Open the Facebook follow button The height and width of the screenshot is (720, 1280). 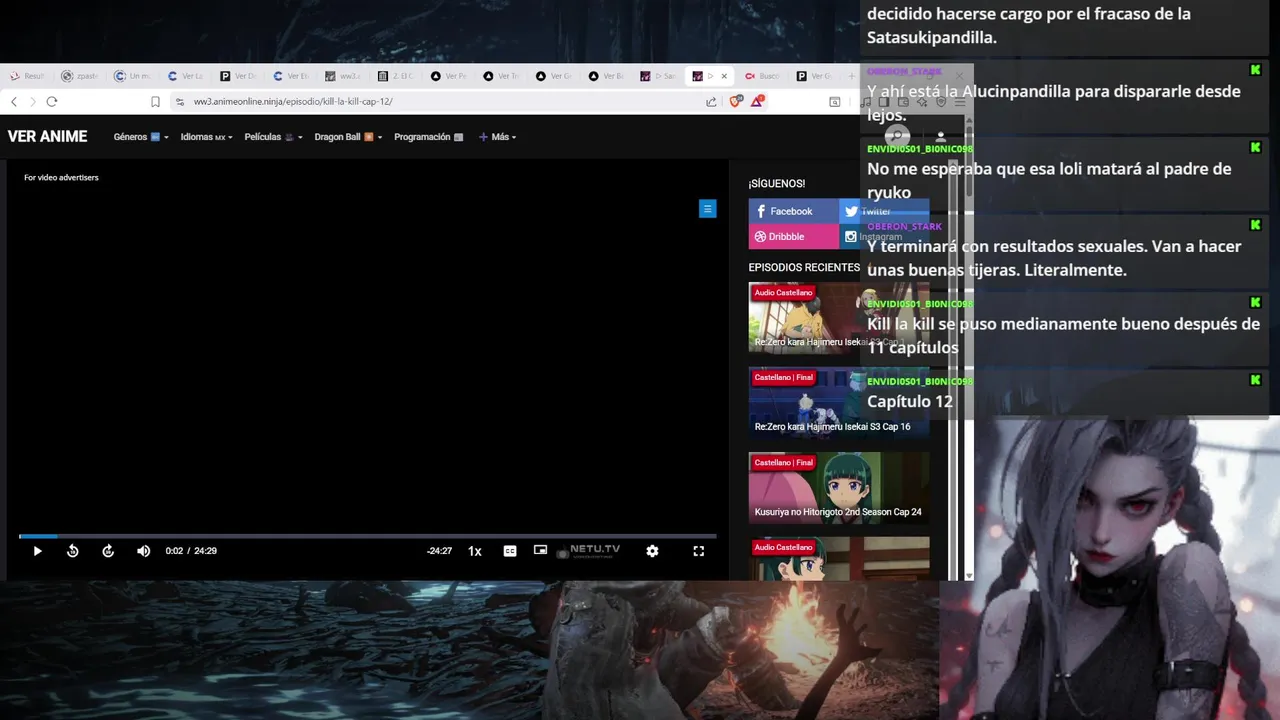pos(793,211)
